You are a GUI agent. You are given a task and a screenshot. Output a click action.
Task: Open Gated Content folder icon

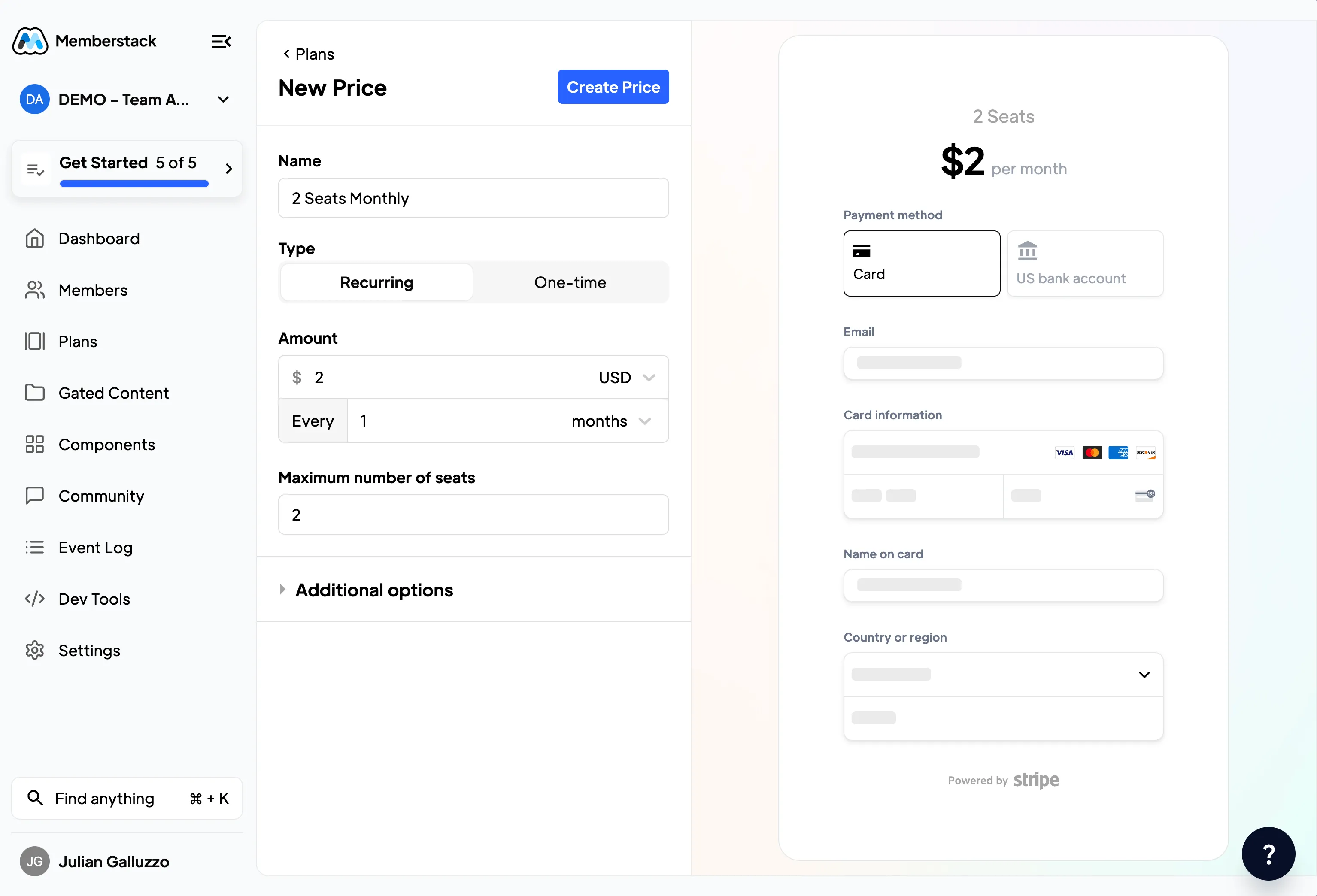(35, 393)
